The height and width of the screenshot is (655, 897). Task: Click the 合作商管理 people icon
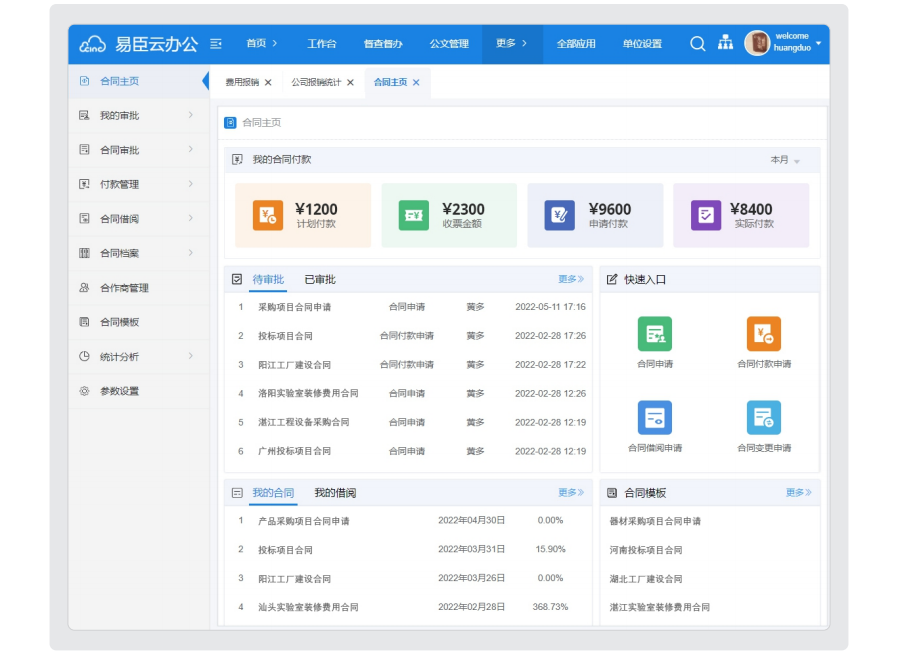(84, 288)
